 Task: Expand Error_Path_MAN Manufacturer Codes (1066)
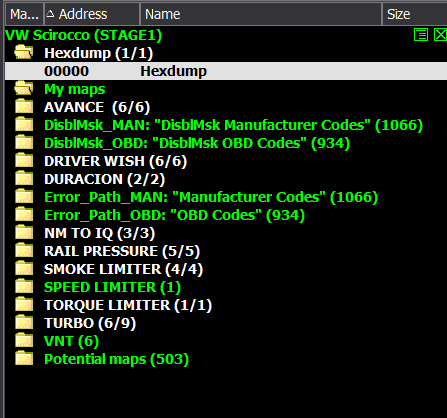tap(211, 197)
